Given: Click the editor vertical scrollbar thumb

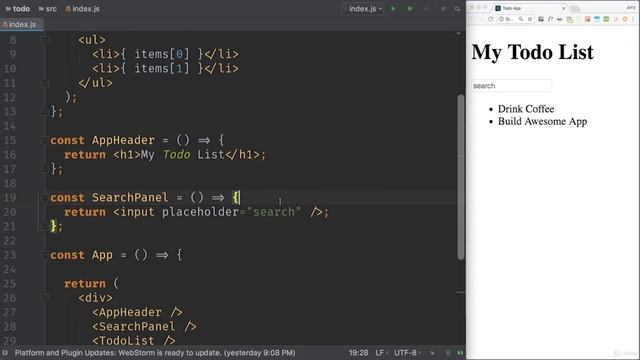Looking at the screenshot, I should (461, 177).
